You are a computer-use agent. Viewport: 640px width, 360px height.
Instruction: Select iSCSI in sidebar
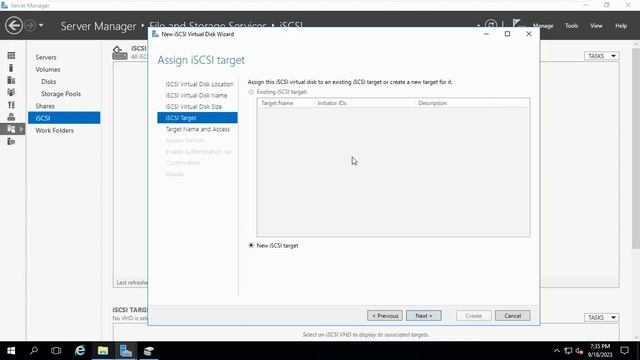(64, 118)
